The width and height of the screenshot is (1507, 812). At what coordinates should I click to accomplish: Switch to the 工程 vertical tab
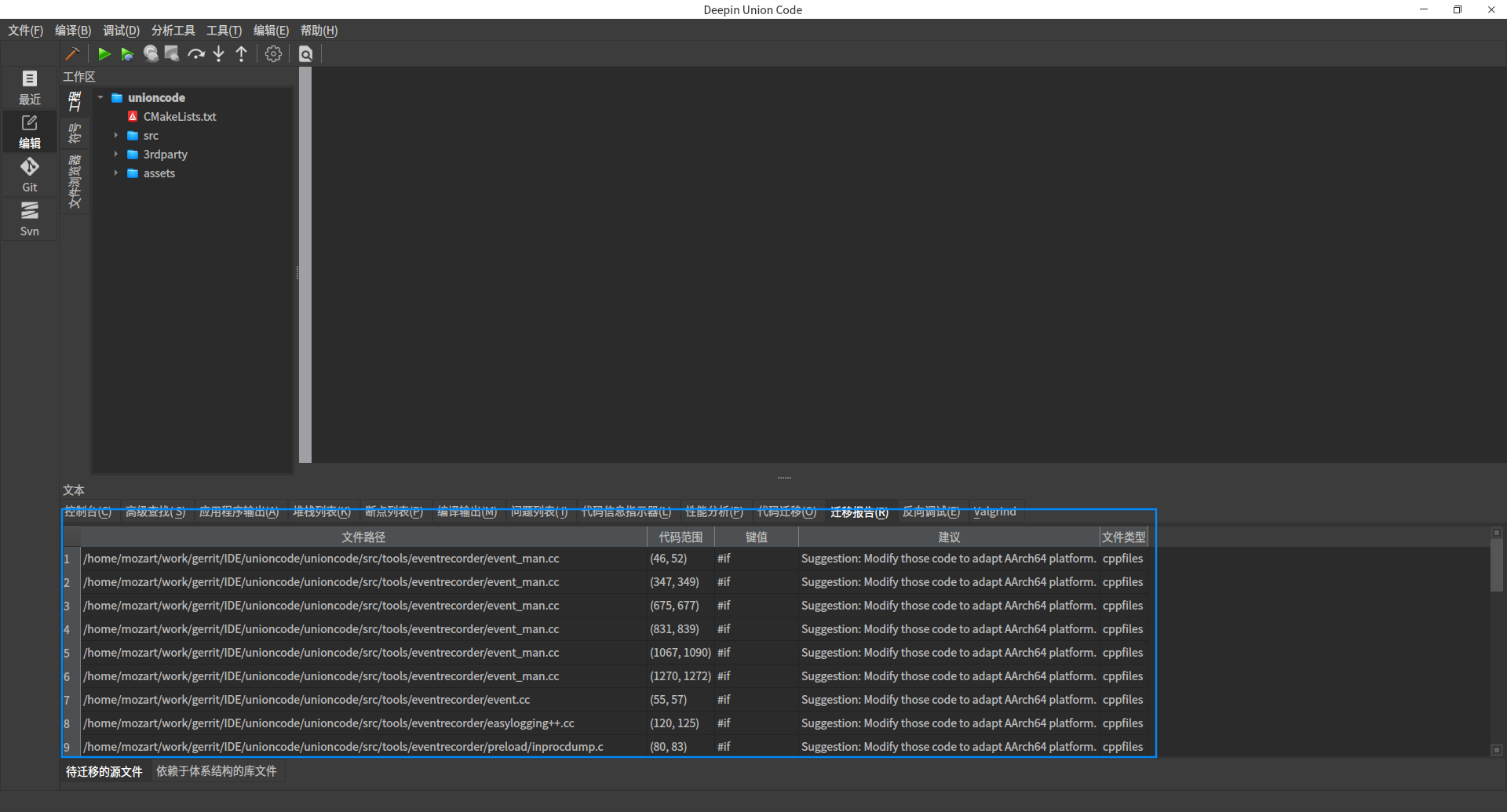point(75,101)
